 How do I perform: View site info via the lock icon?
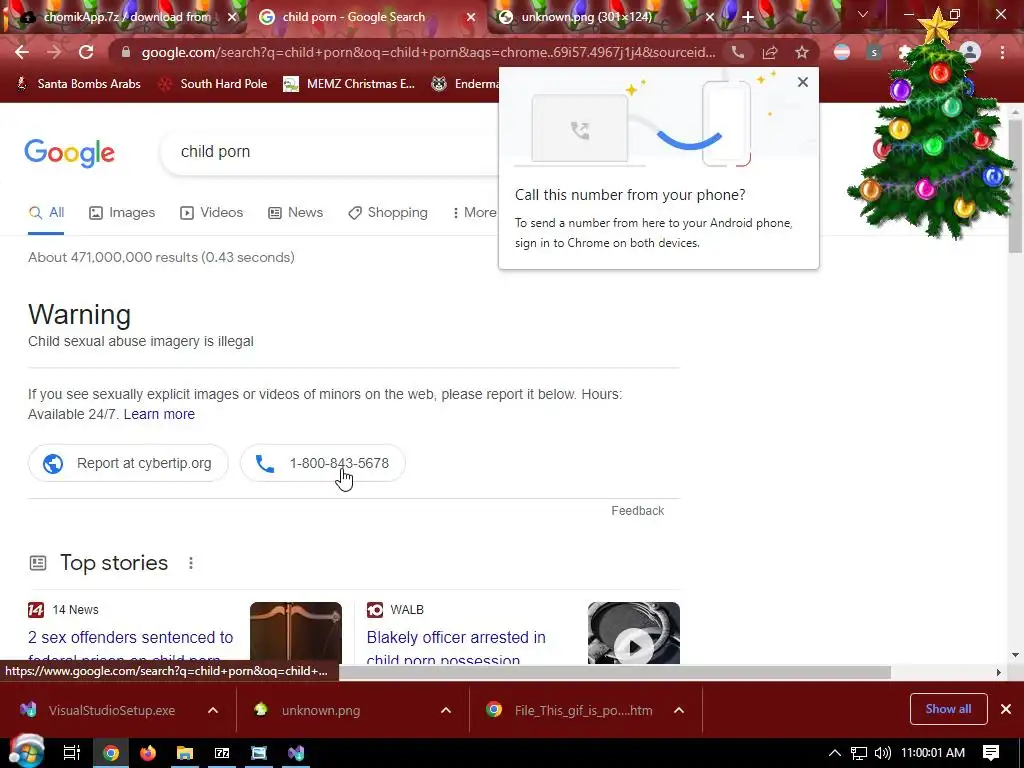[126, 52]
